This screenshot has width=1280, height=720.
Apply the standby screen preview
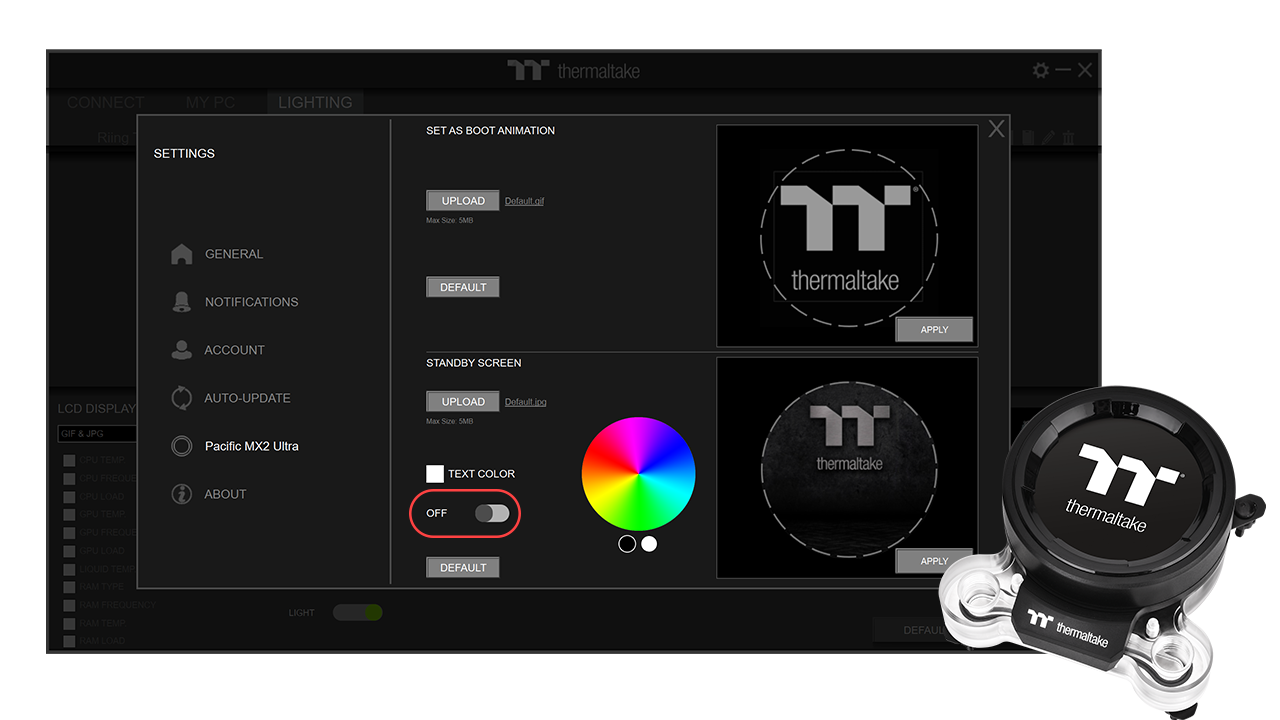click(934, 561)
